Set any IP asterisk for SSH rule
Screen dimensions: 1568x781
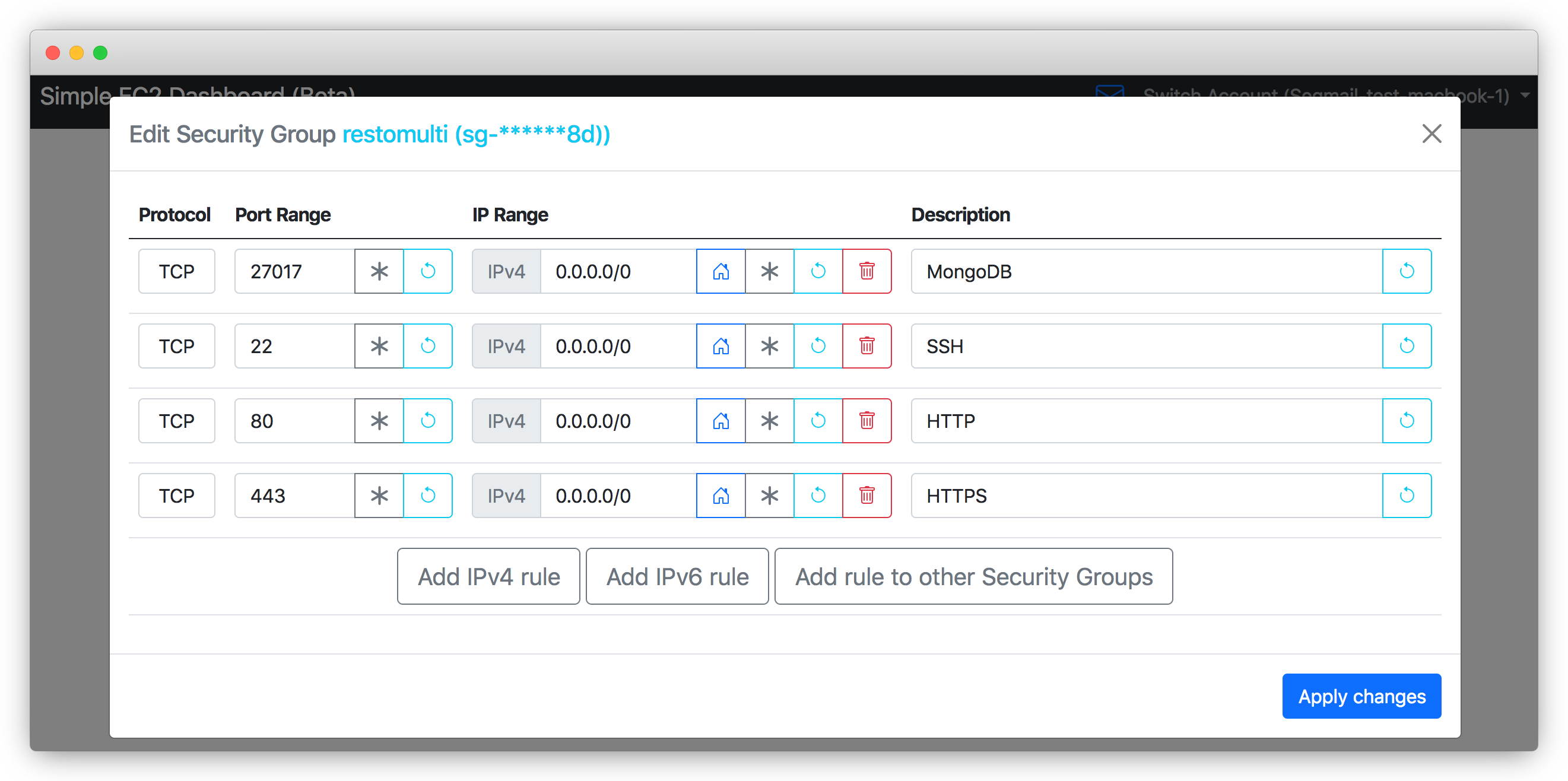coord(769,346)
